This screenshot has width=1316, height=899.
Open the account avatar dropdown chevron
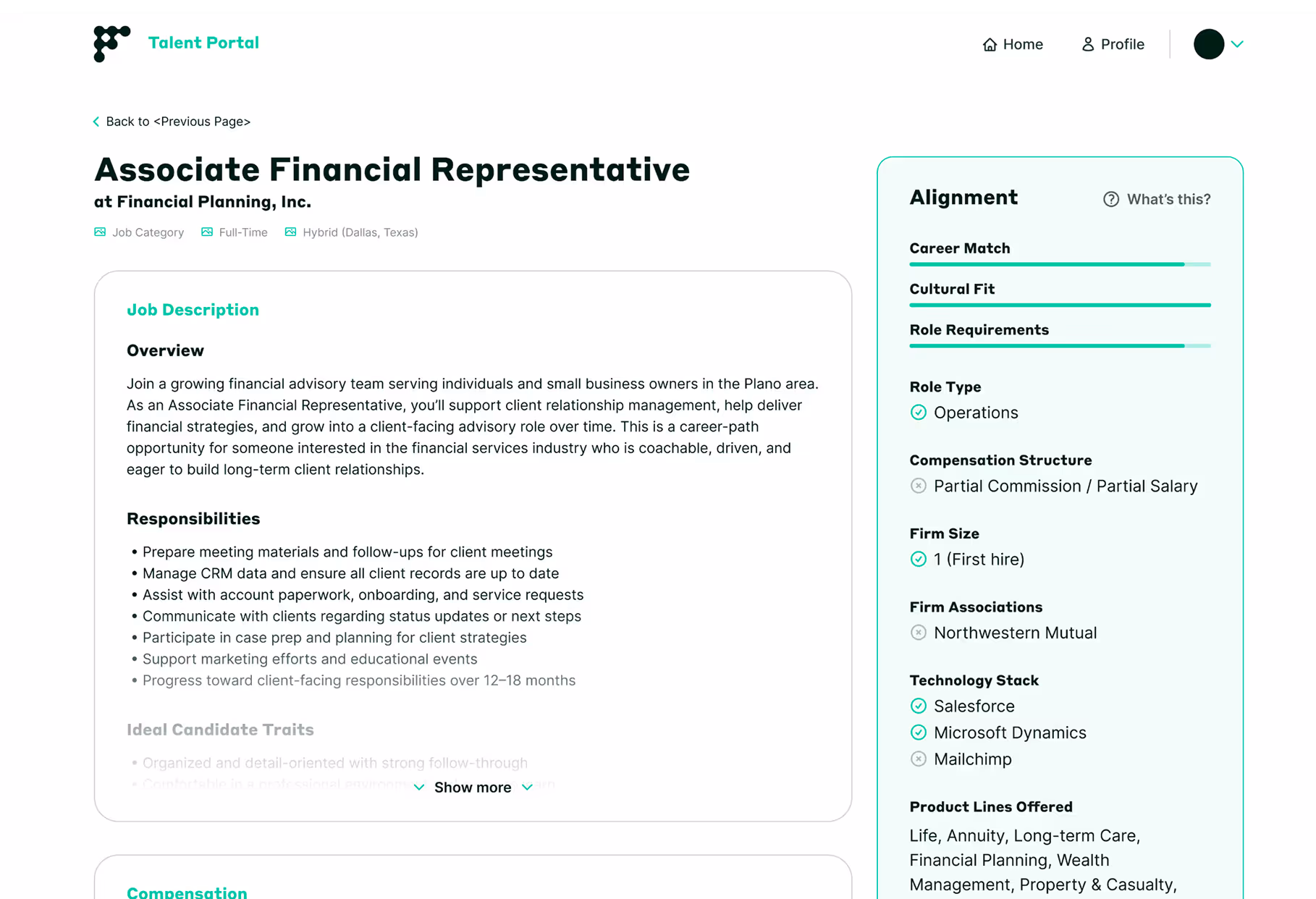(1238, 44)
